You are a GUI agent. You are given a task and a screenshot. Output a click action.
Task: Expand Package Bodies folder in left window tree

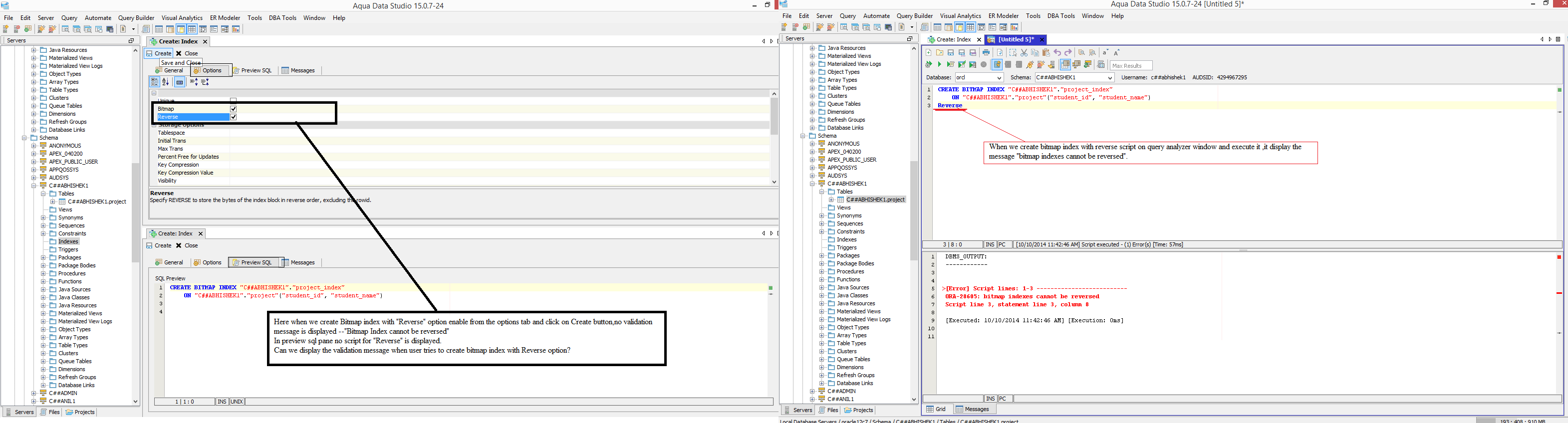(43, 265)
